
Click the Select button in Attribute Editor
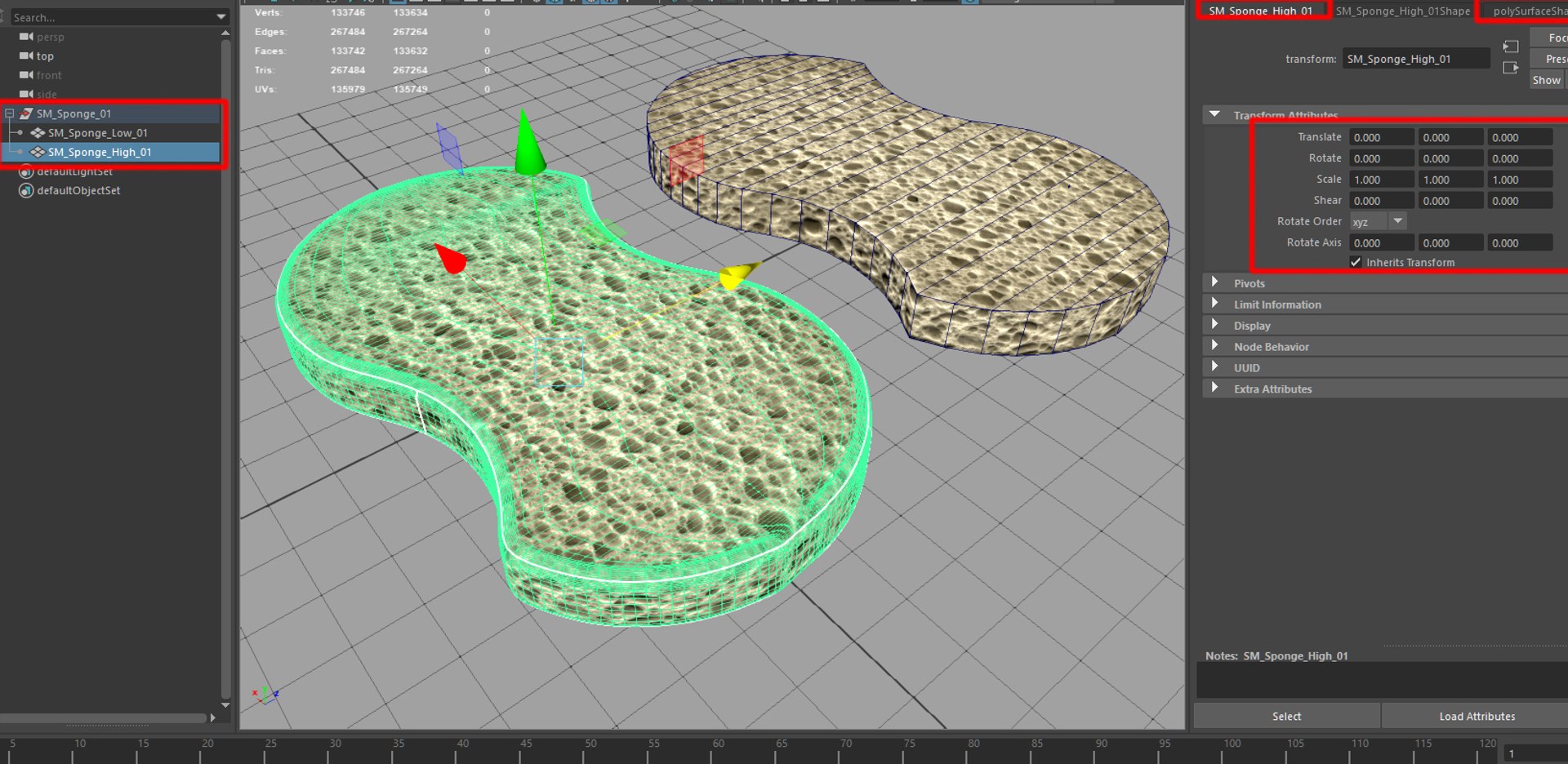click(1286, 716)
